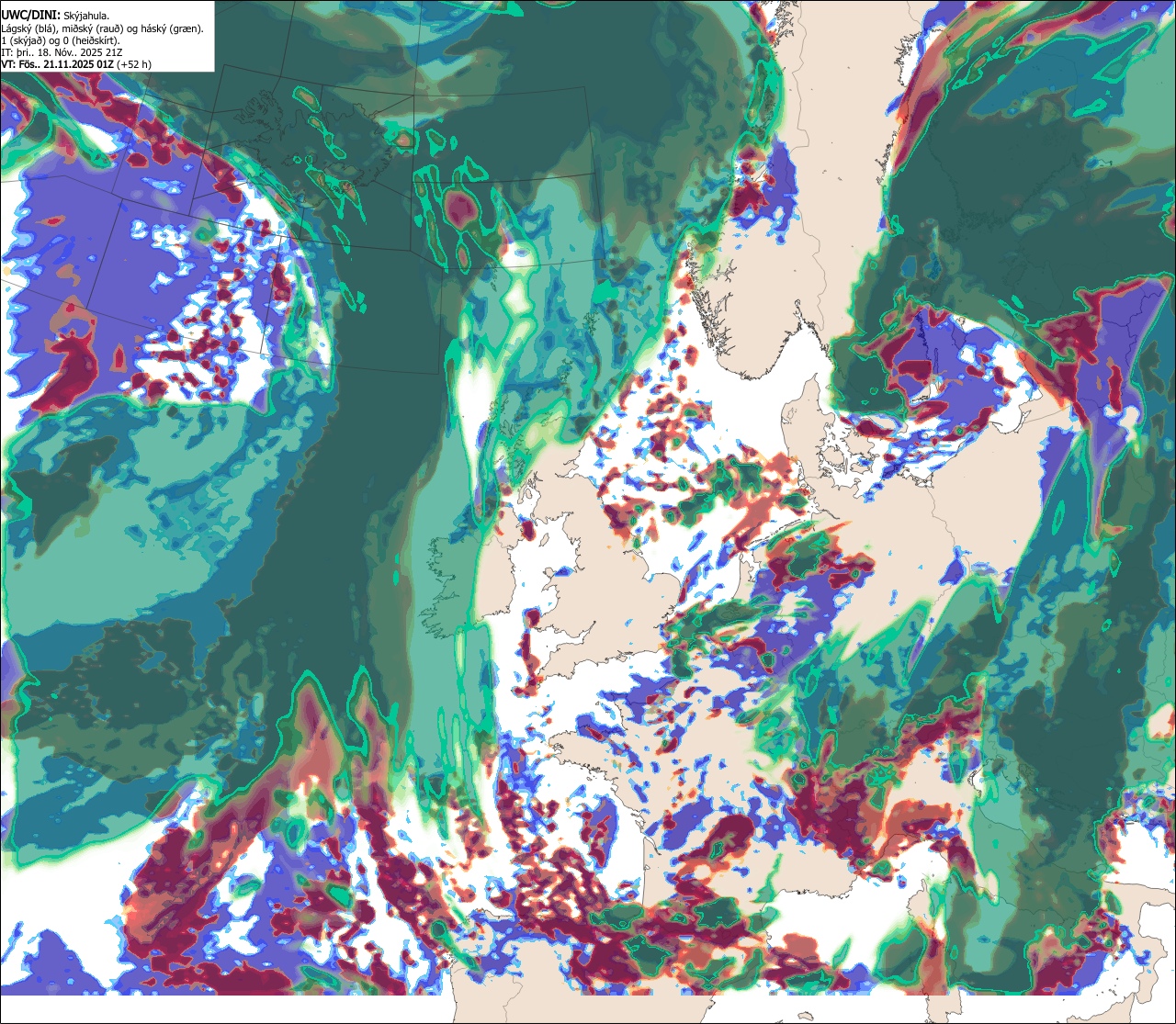Click the legend line "Lágský (blá), miðský (rauð) og háský (græn)."
The image size is (1176, 1024).
tap(103, 28)
